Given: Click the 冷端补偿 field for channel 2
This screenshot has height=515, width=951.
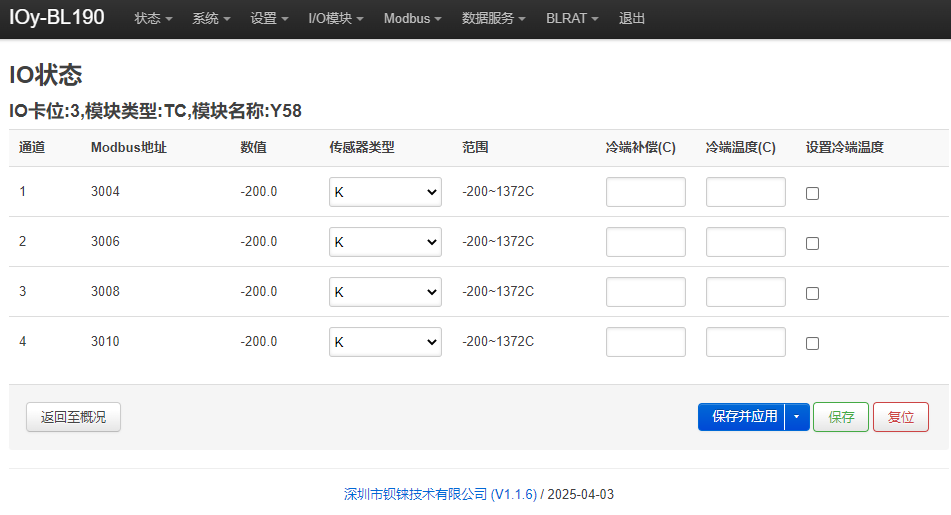Looking at the screenshot, I should point(646,242).
